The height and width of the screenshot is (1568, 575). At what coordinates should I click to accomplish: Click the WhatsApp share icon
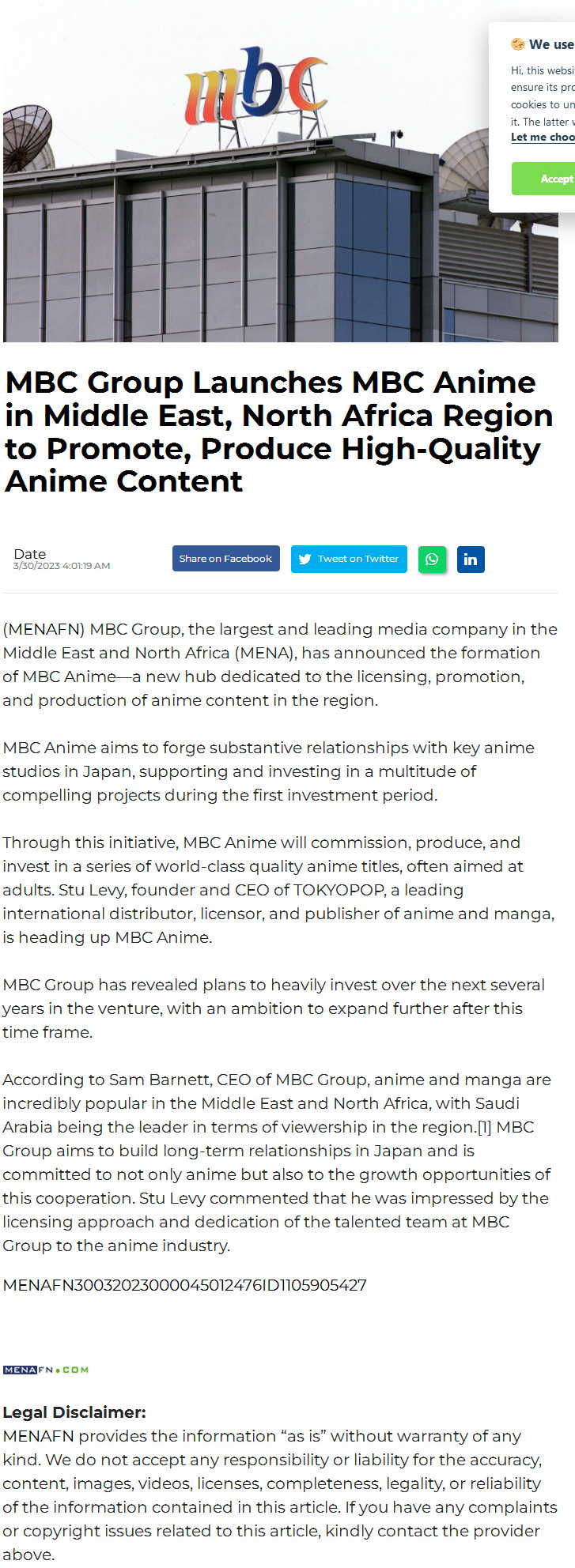432,560
